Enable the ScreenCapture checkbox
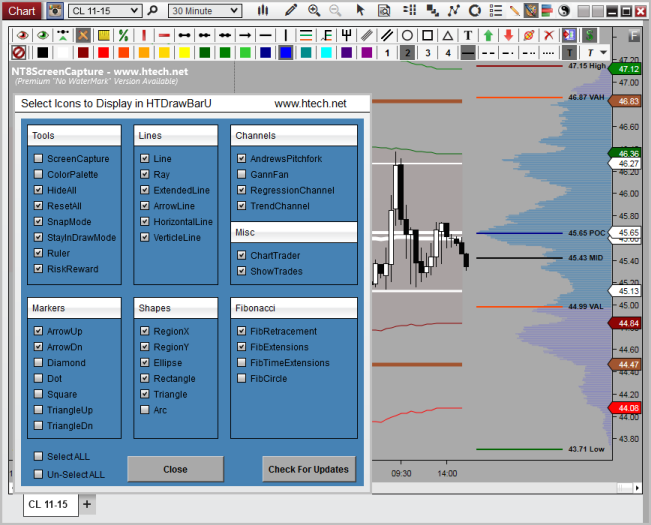 tap(38, 158)
